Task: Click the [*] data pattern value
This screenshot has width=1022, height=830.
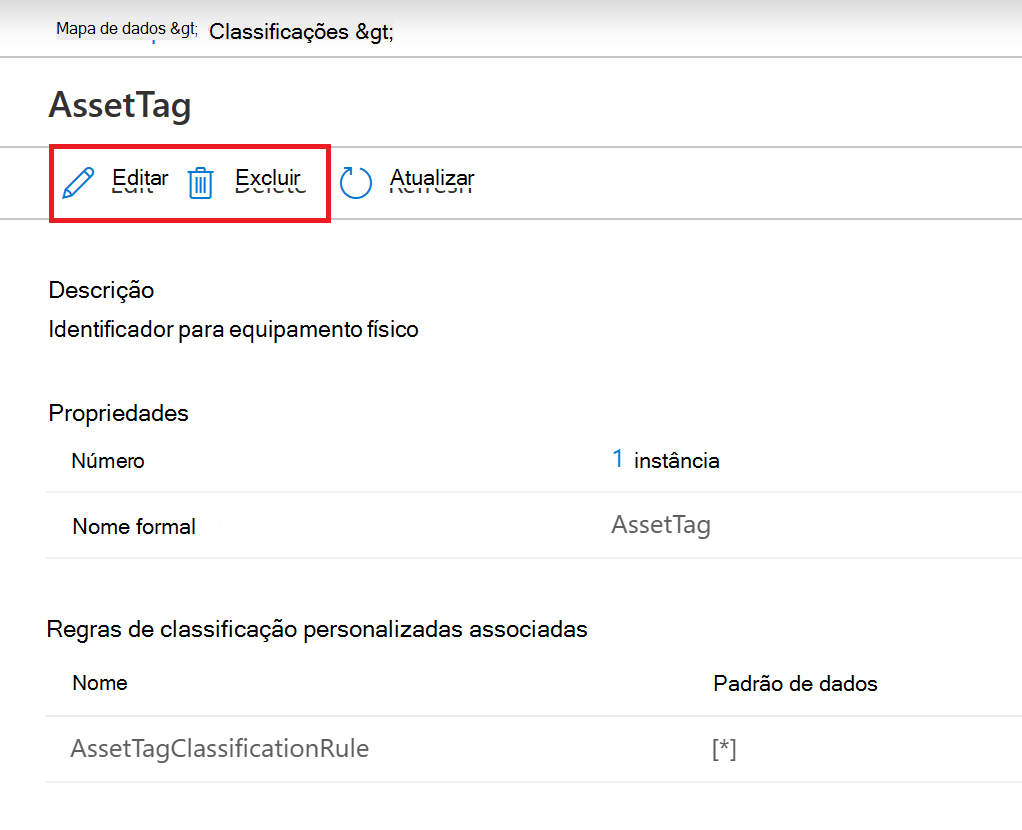Action: pyautogui.click(x=723, y=748)
